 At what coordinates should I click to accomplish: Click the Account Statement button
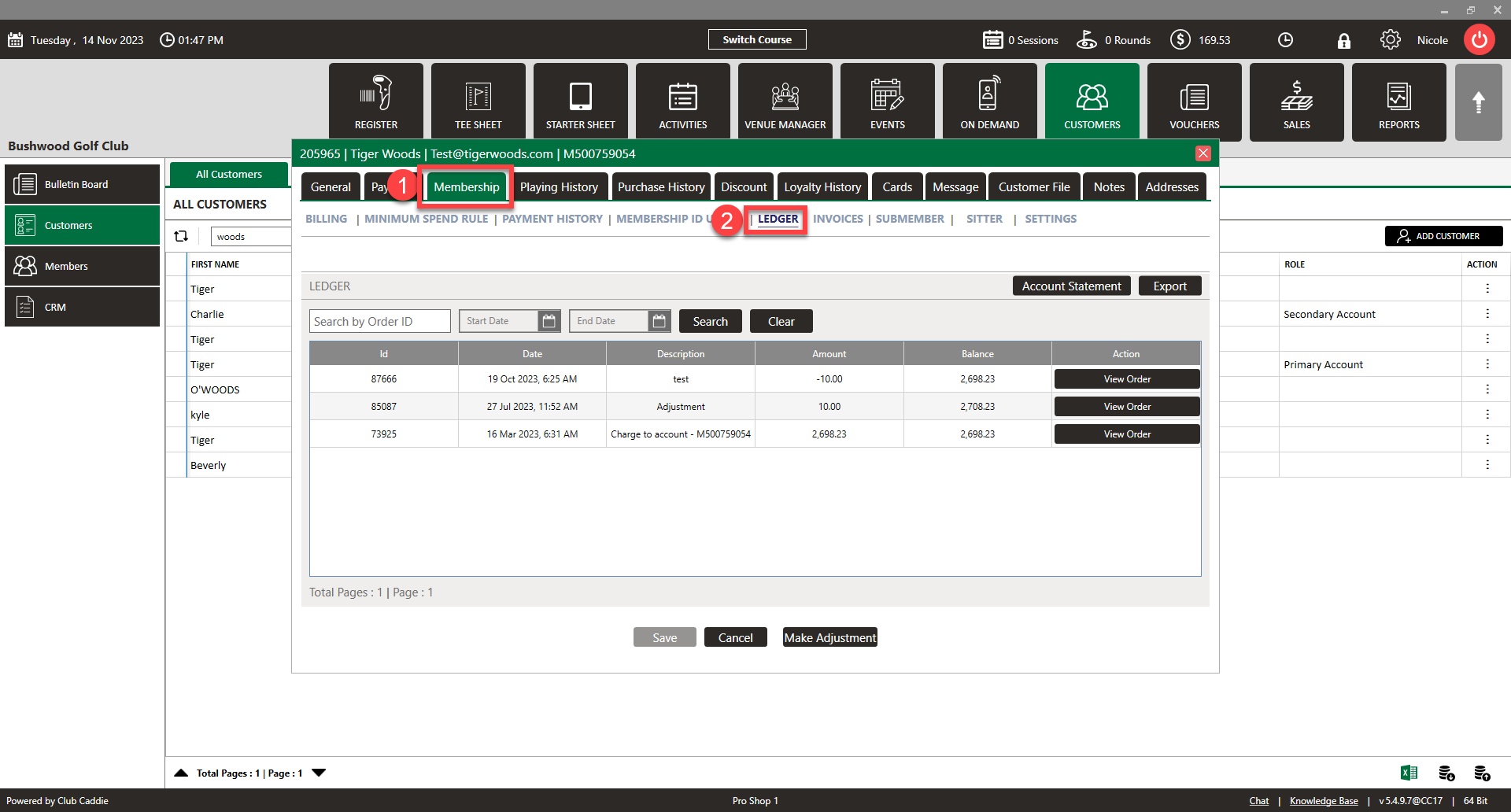1071,286
